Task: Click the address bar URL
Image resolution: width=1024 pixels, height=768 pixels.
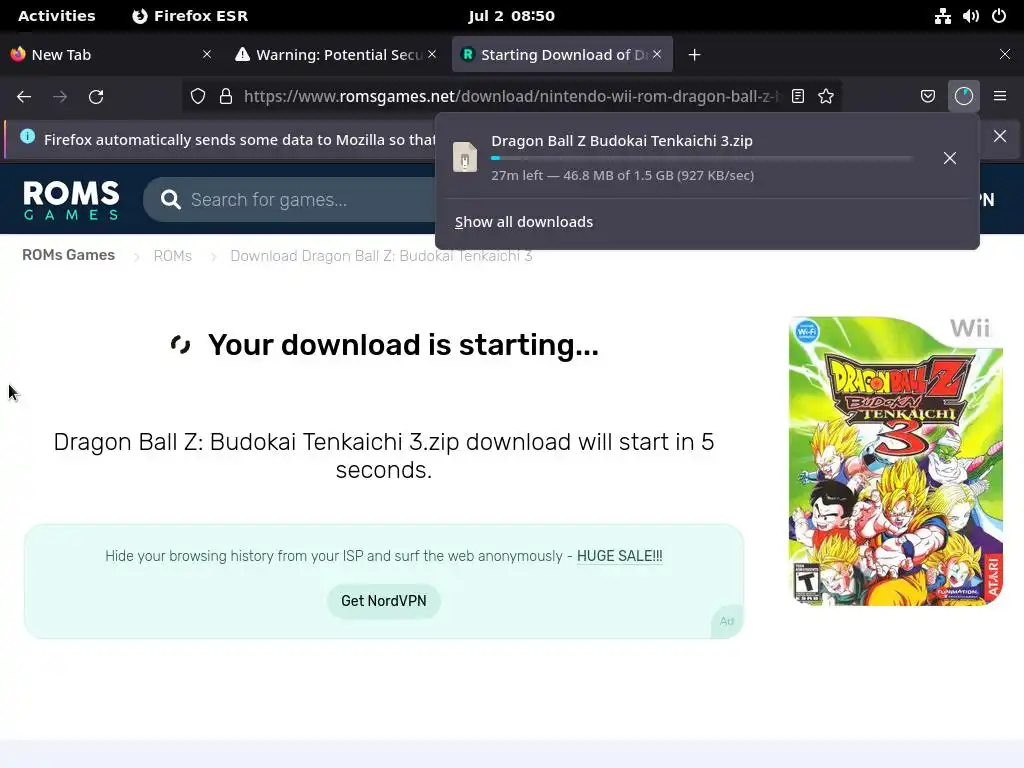Action: [x=511, y=97]
